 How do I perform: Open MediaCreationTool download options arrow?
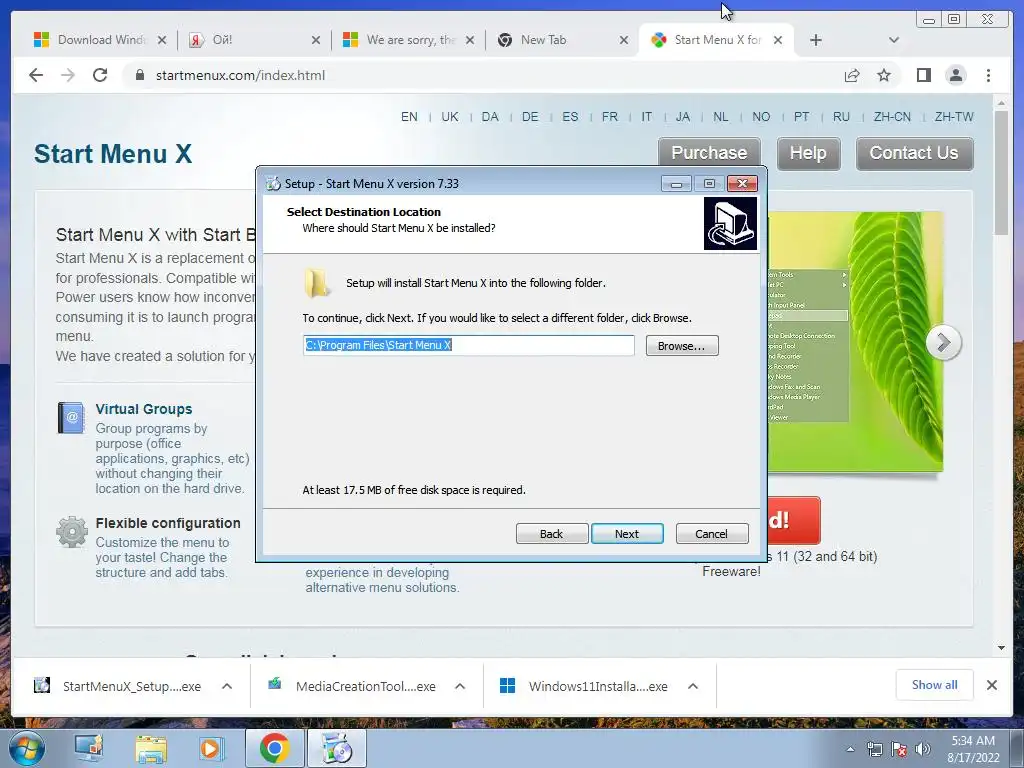click(x=460, y=686)
